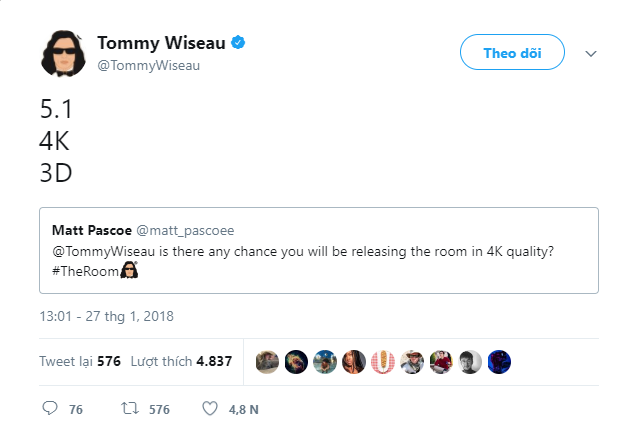Open the corn dog liker avatar
The height and width of the screenshot is (439, 618).
point(383,362)
